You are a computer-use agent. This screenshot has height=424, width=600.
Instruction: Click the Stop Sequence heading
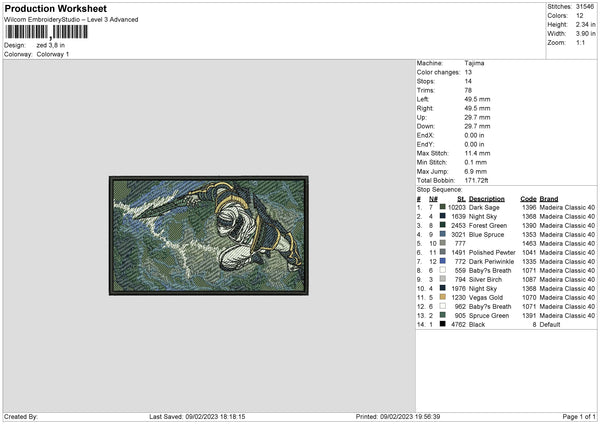coord(439,188)
